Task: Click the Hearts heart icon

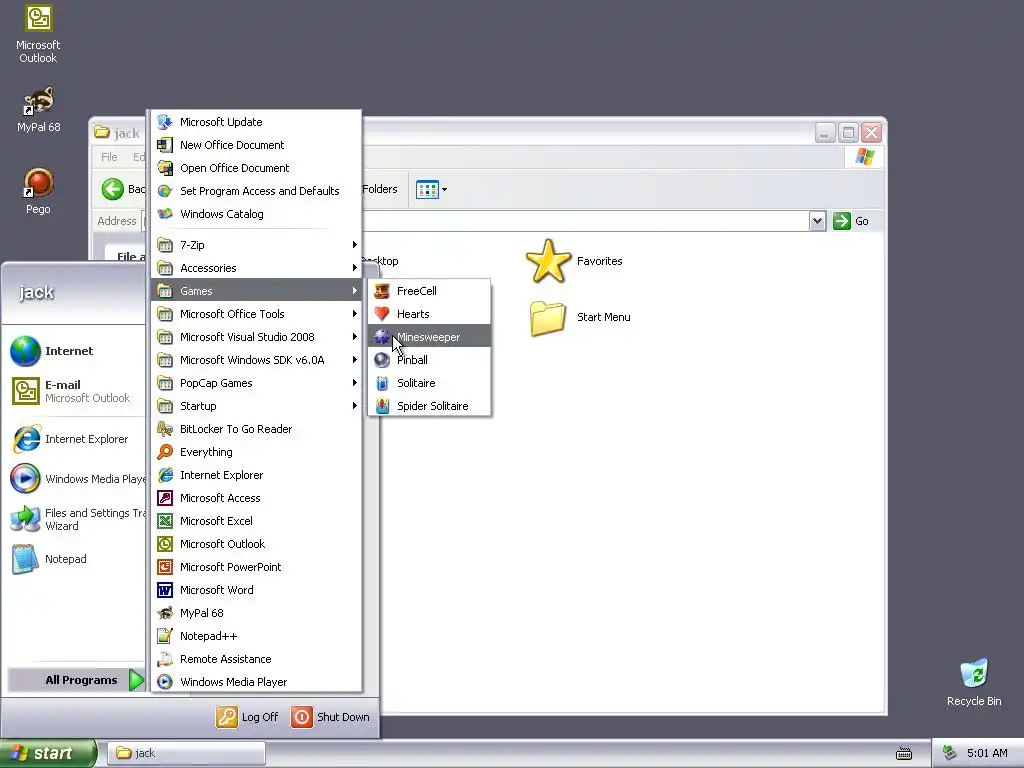Action: 382,314
